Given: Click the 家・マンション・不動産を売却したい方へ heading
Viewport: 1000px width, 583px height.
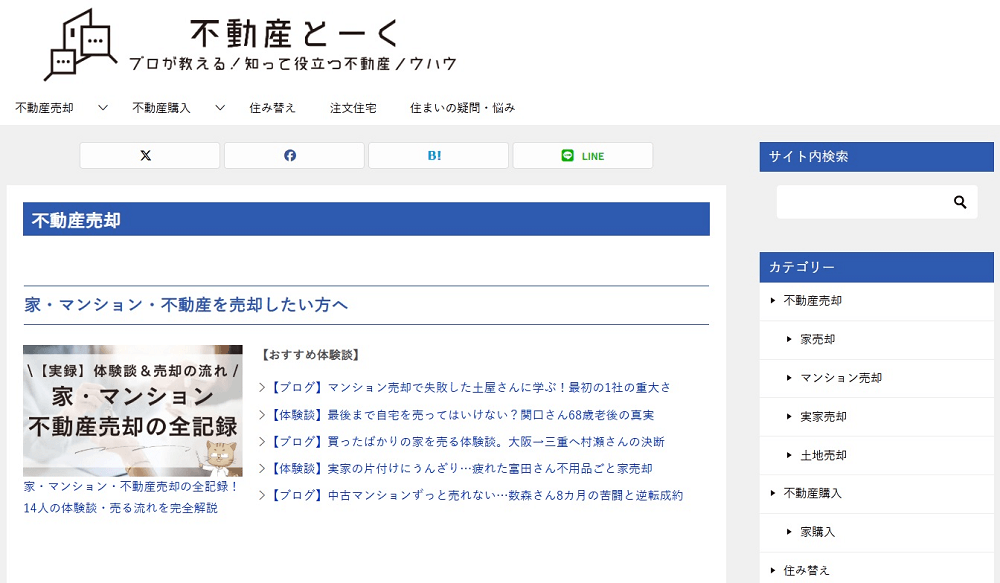Looking at the screenshot, I should [186, 305].
